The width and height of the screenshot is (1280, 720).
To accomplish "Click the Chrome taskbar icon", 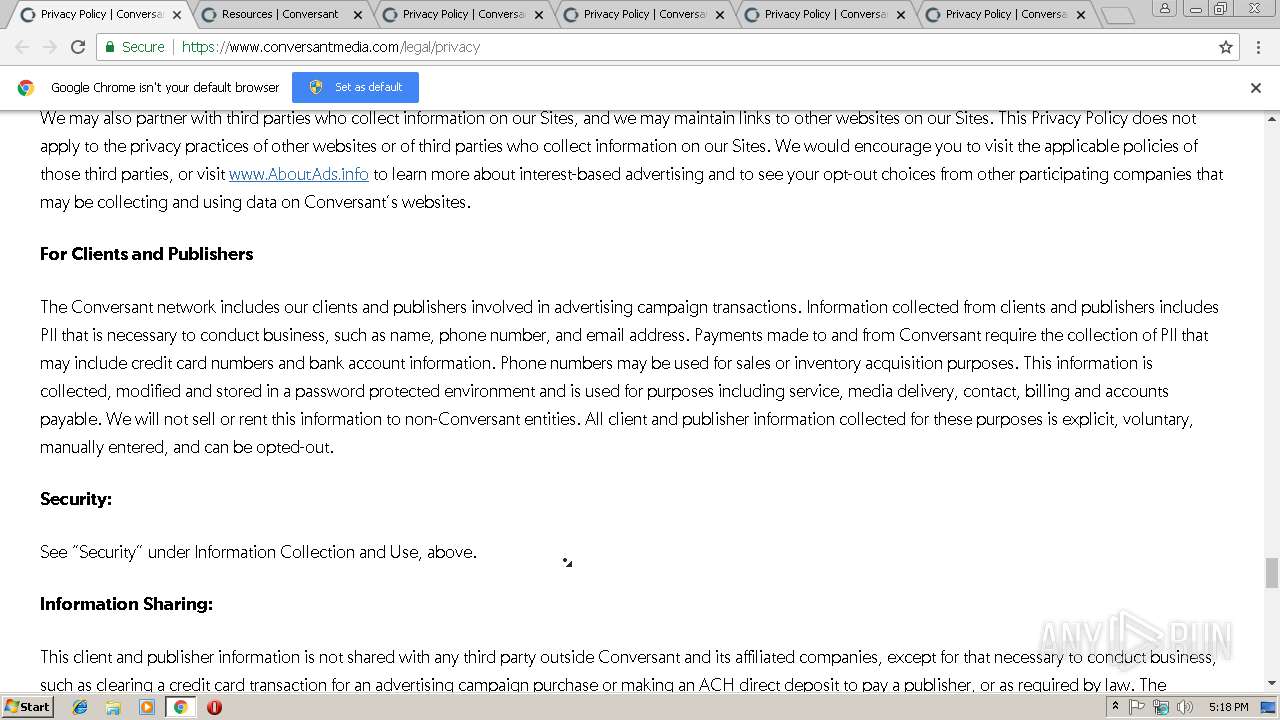I will (180, 707).
